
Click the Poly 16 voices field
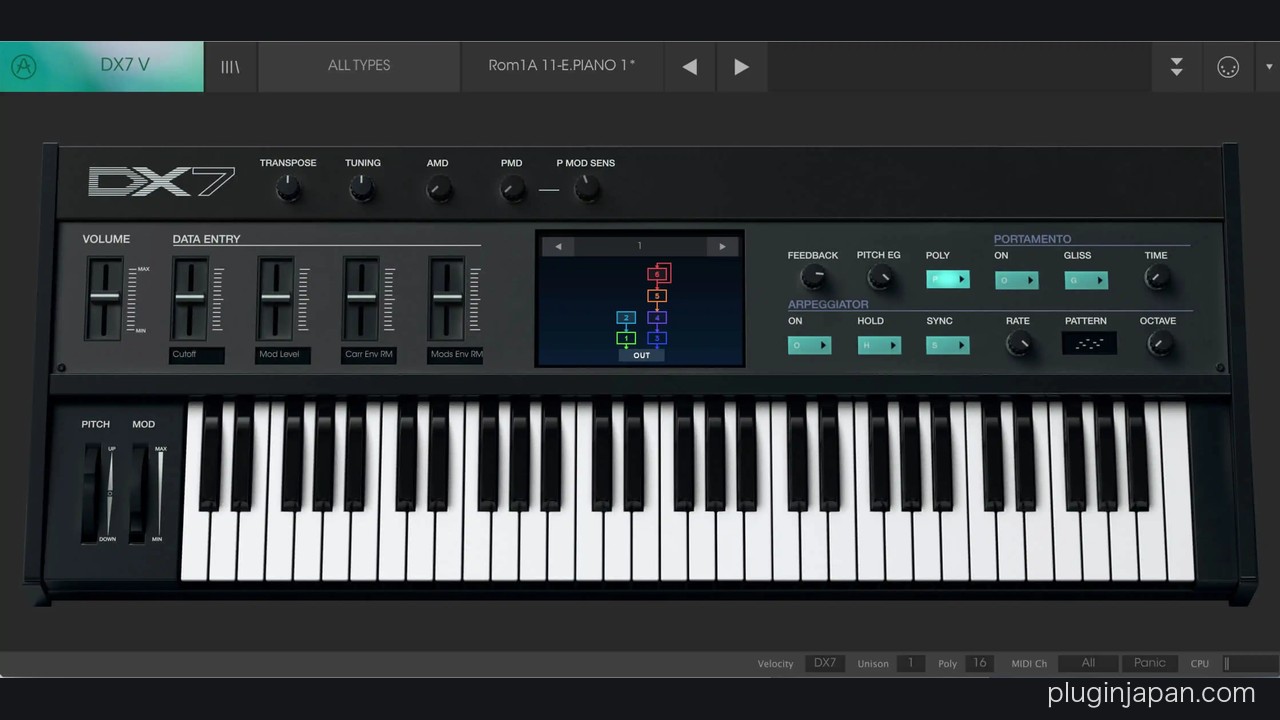(x=980, y=663)
